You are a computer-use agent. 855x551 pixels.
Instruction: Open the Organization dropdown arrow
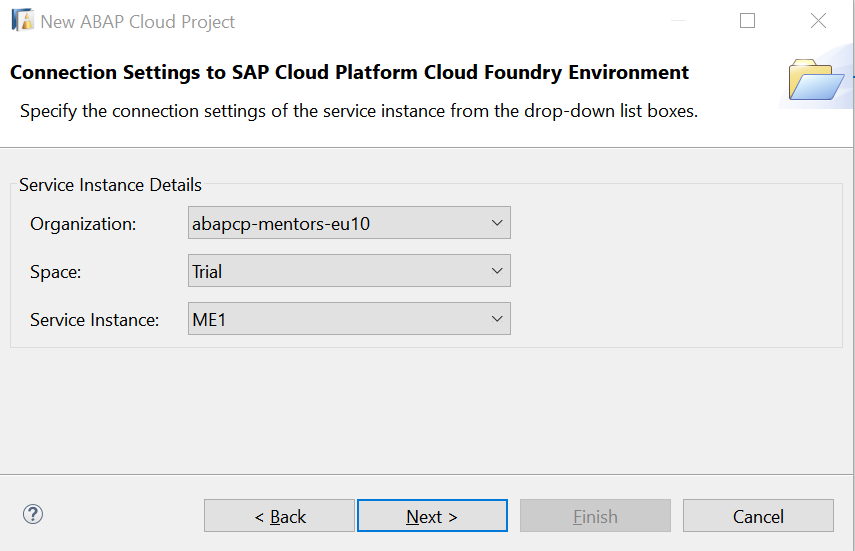coord(497,223)
